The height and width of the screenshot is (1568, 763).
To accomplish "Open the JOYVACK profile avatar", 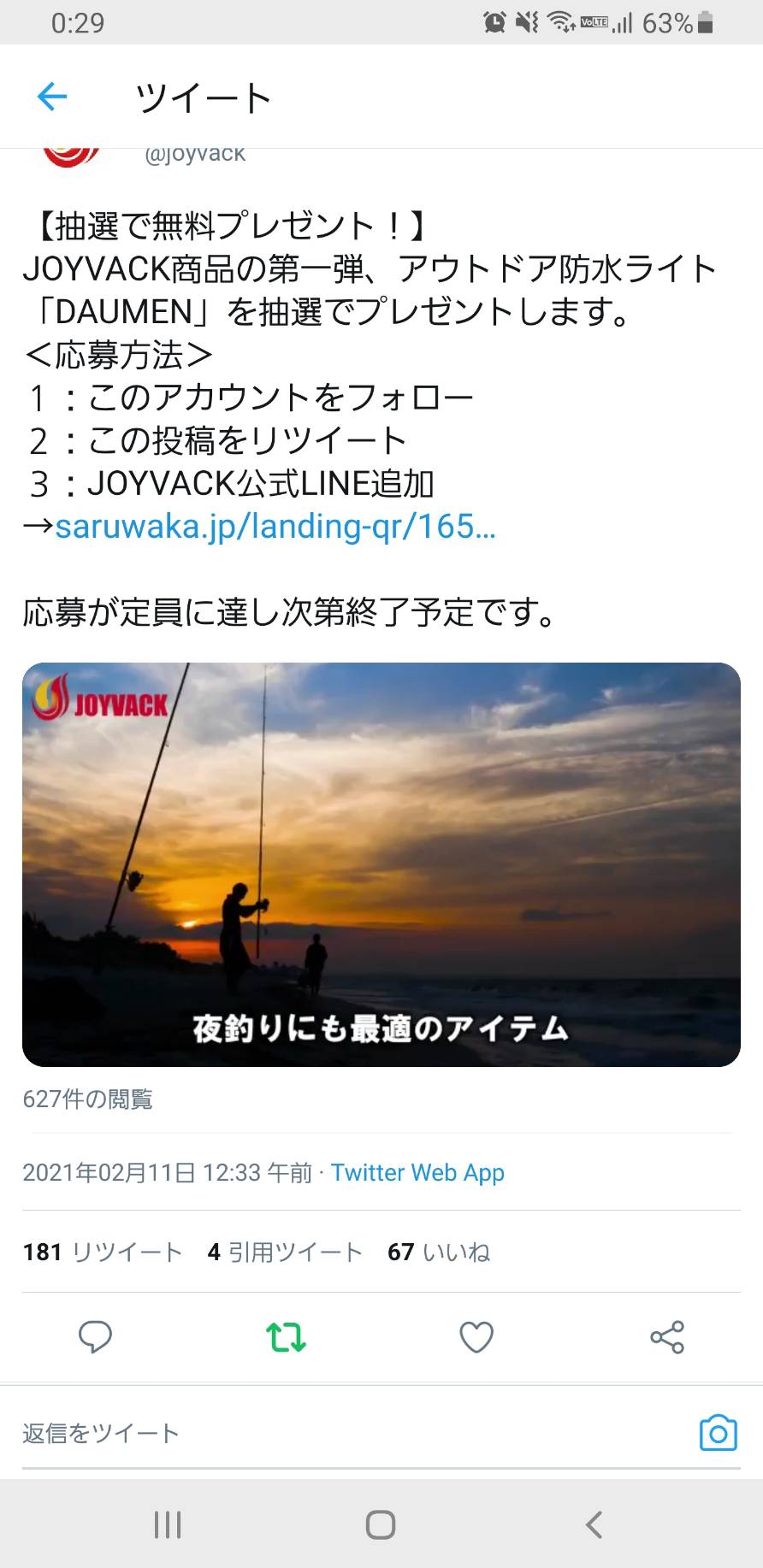I will (71, 156).
